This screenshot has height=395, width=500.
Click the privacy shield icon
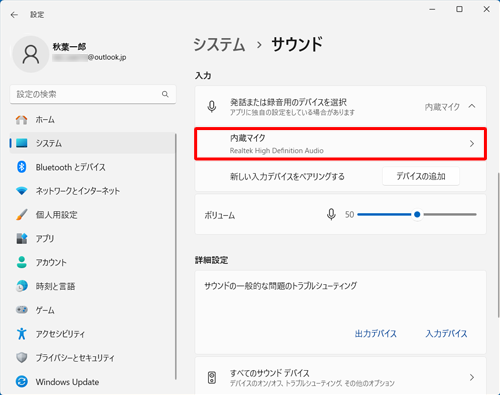click(22, 358)
